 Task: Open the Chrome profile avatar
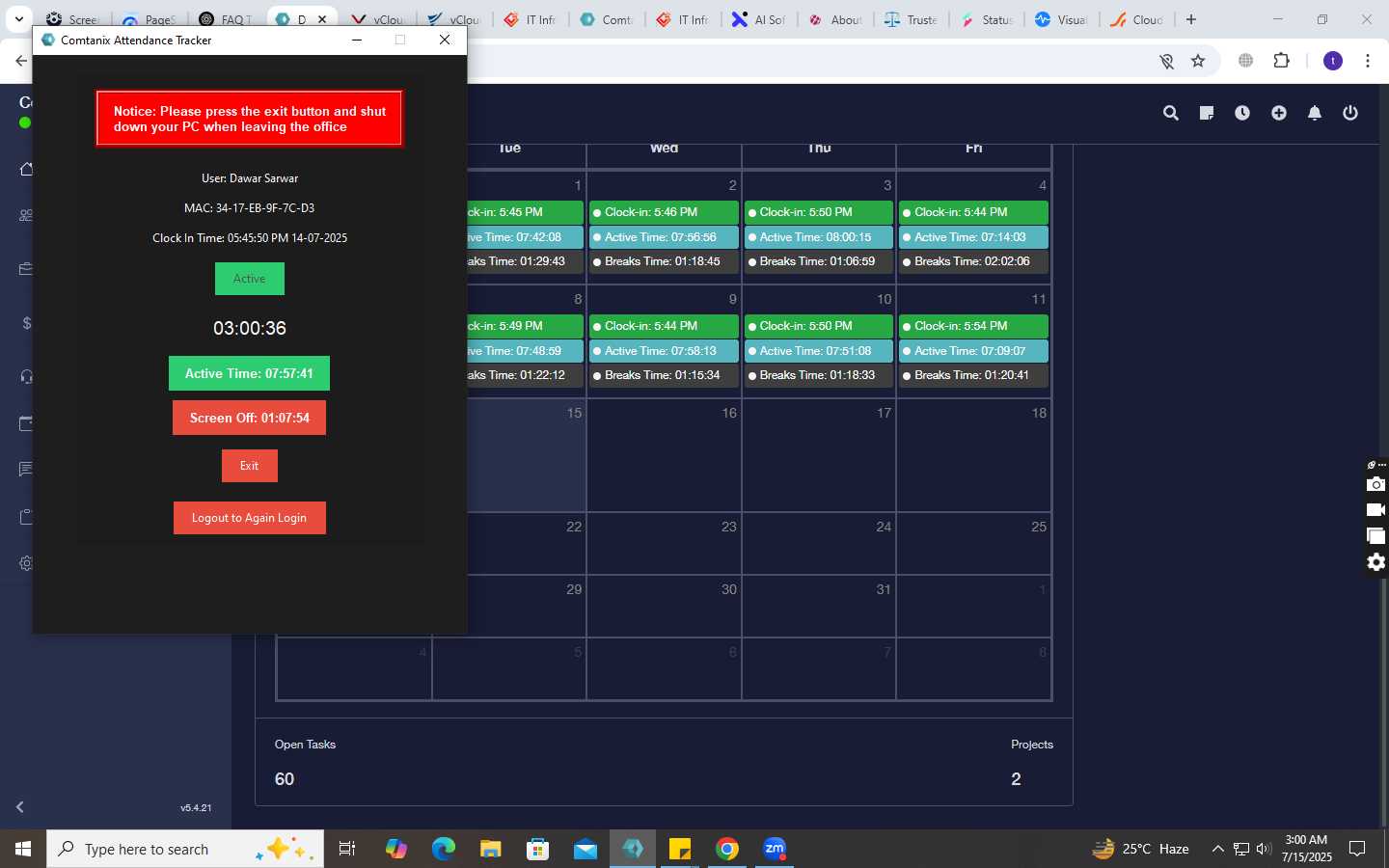click(x=1333, y=61)
